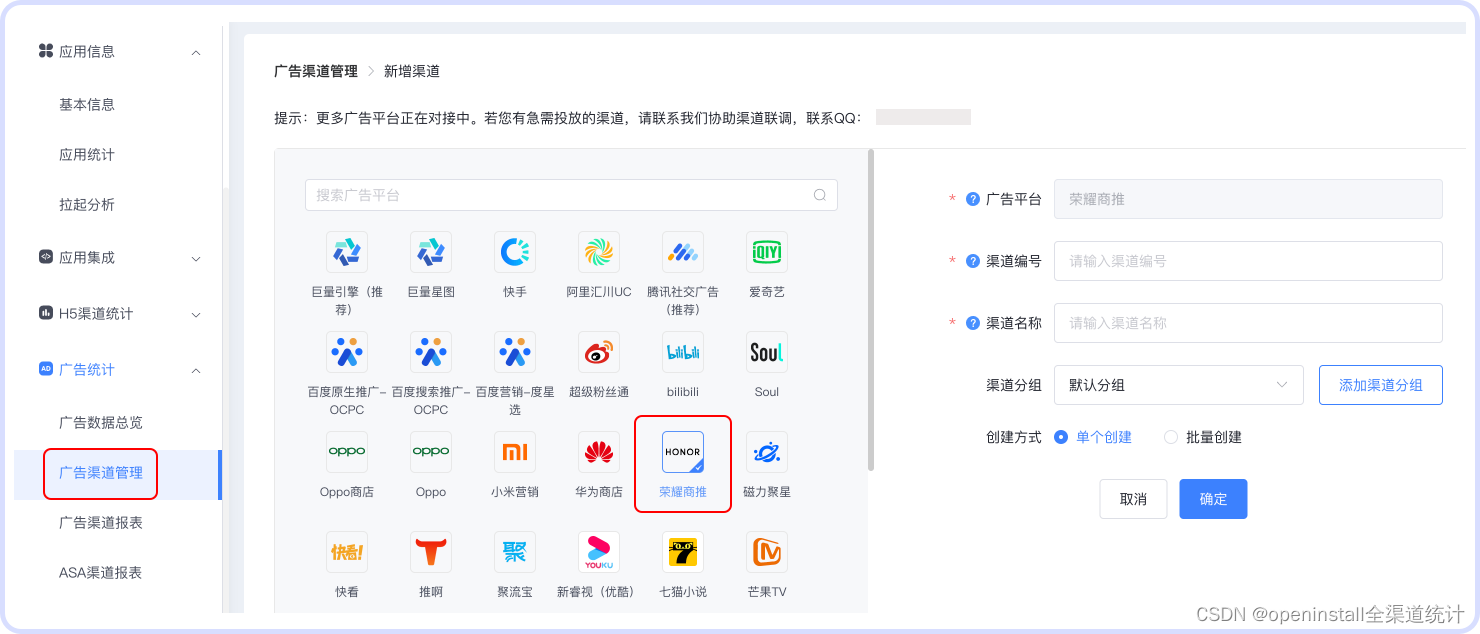
Task: Choose the 爱奇艺 platform icon
Action: 767,252
